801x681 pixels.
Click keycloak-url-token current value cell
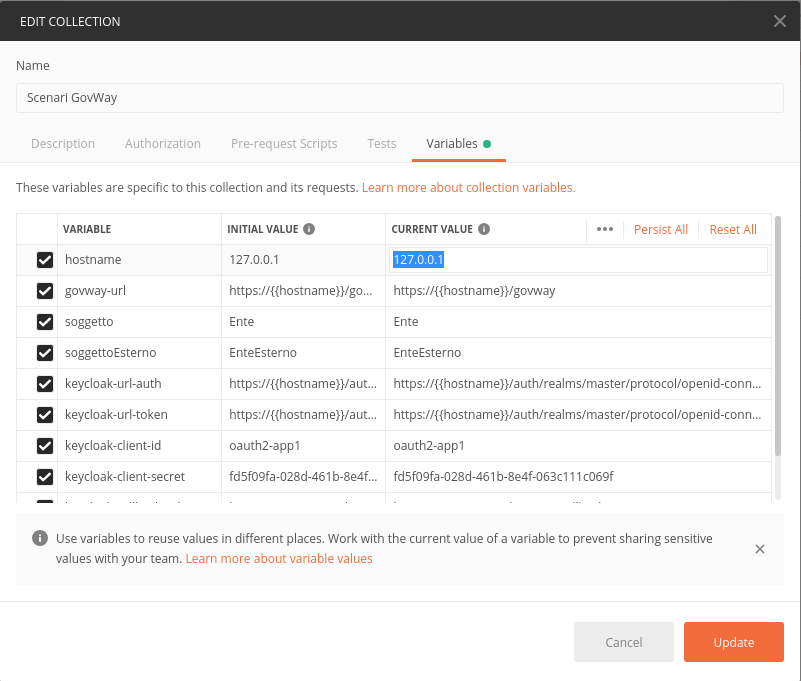pos(578,415)
